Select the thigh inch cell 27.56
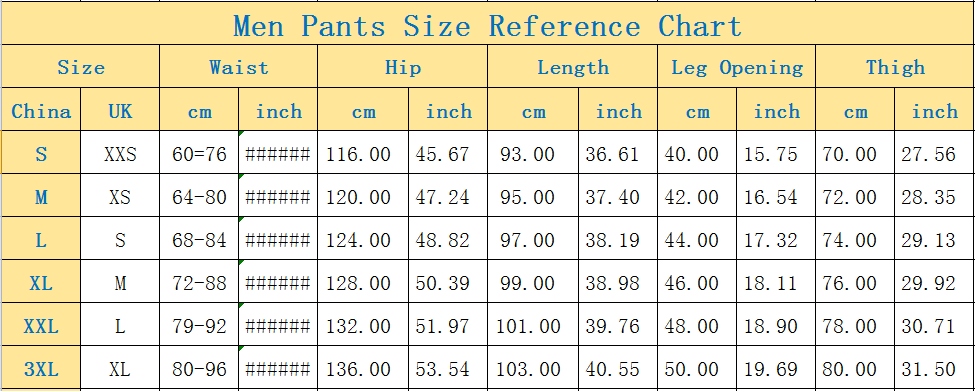975x391 pixels. tap(935, 152)
